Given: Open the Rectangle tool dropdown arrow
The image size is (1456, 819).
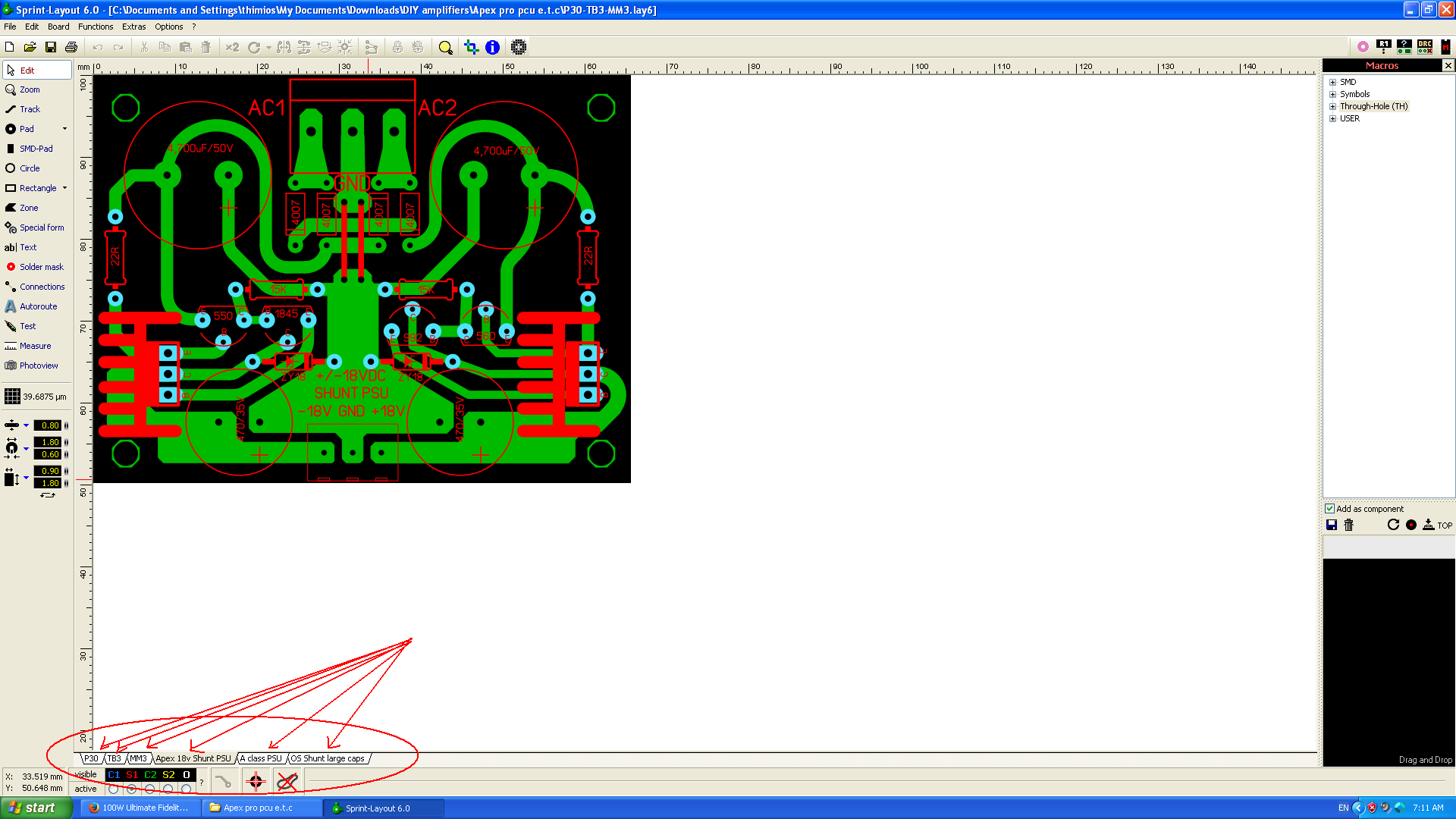Looking at the screenshot, I should click(64, 188).
